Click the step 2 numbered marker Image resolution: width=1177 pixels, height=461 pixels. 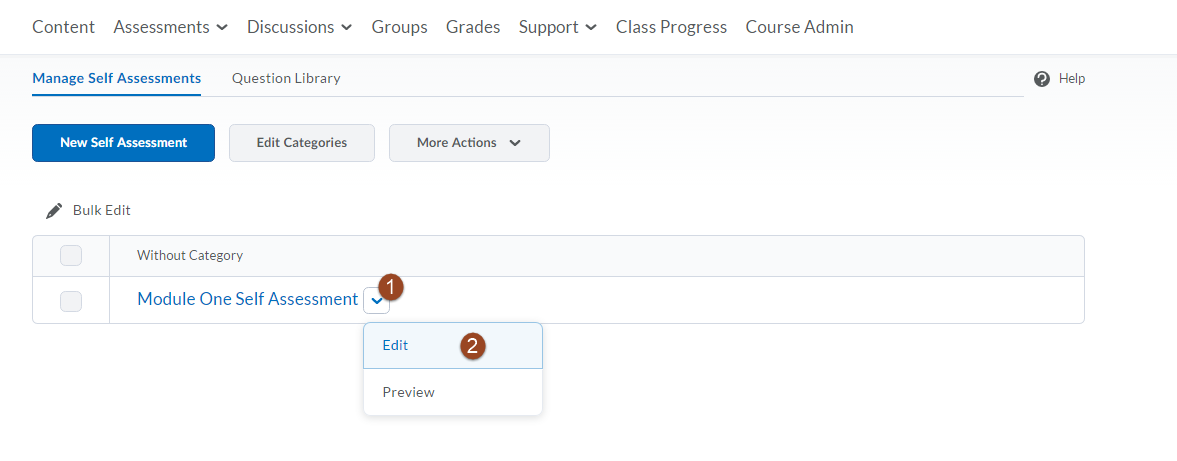[473, 346]
